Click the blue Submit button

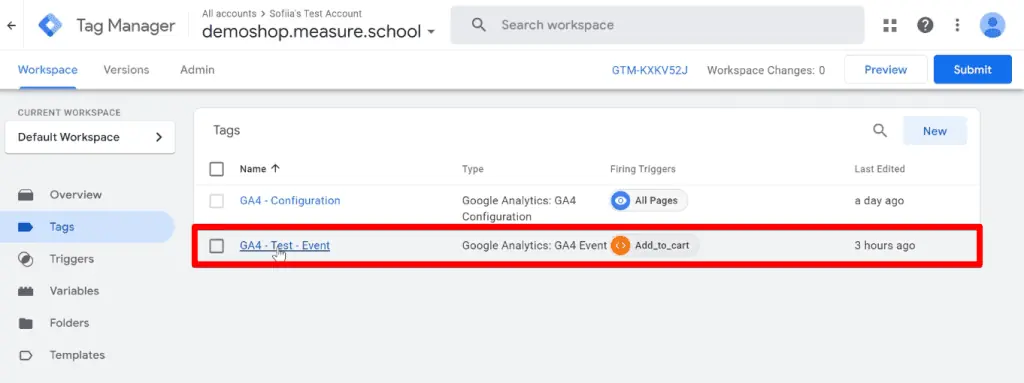click(972, 69)
